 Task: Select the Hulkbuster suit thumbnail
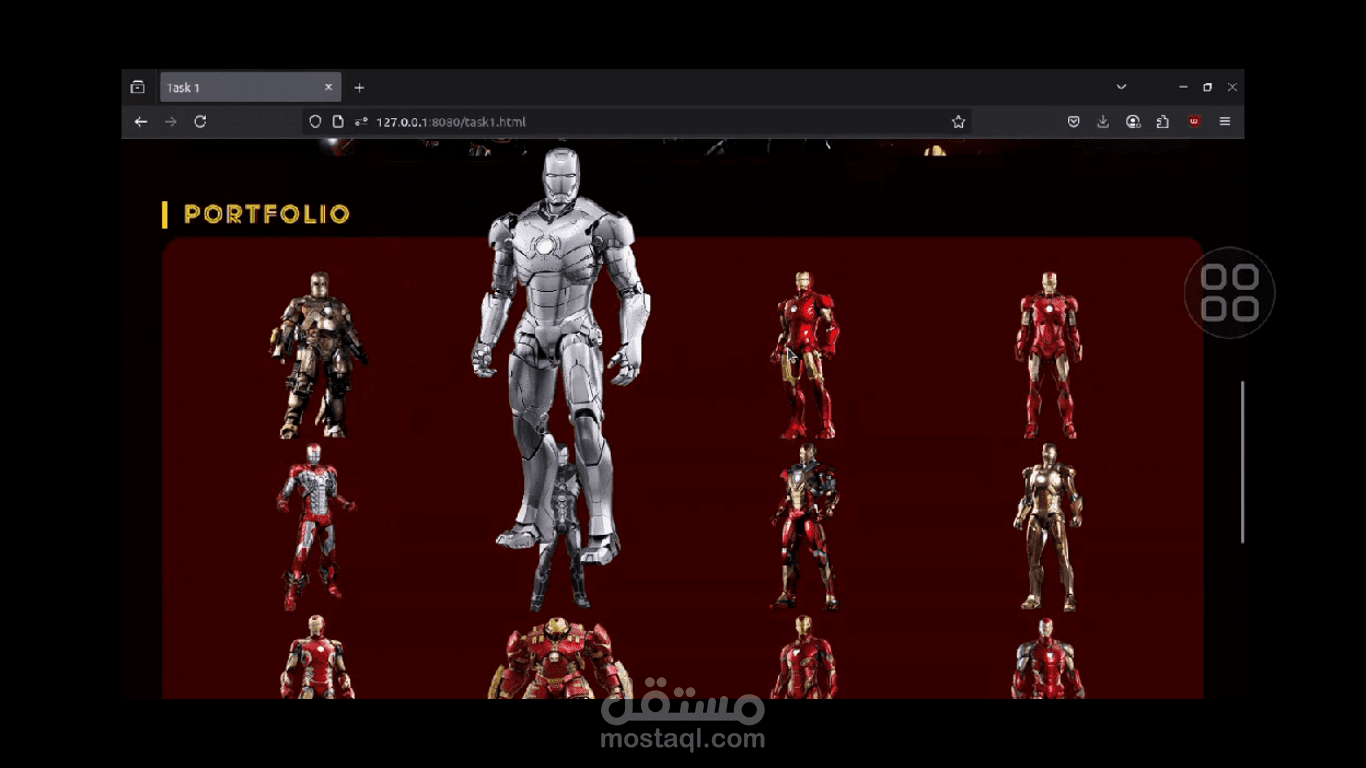pos(560,657)
